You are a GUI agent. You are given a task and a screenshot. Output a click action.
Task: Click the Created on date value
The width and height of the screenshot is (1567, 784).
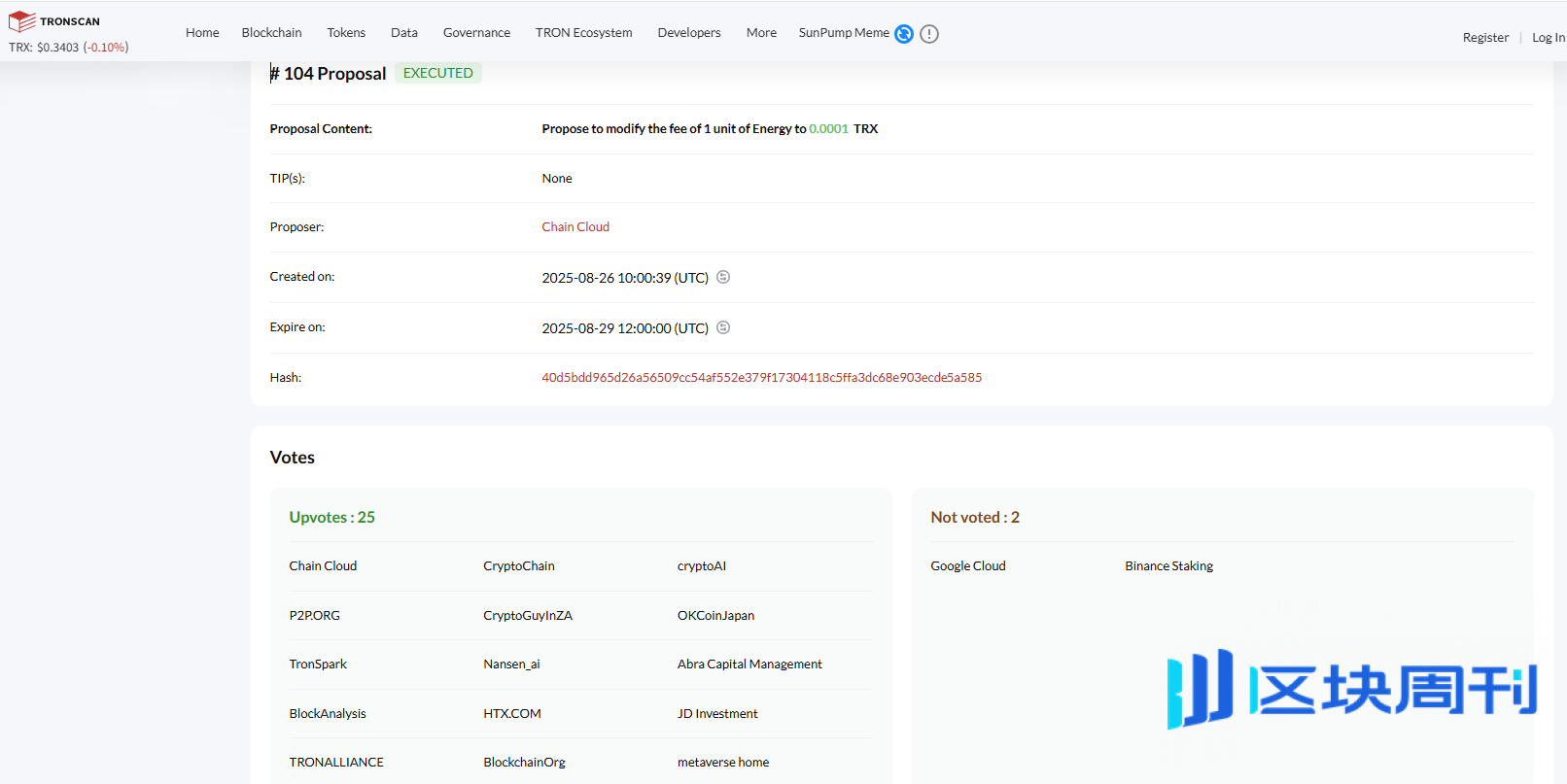point(625,278)
